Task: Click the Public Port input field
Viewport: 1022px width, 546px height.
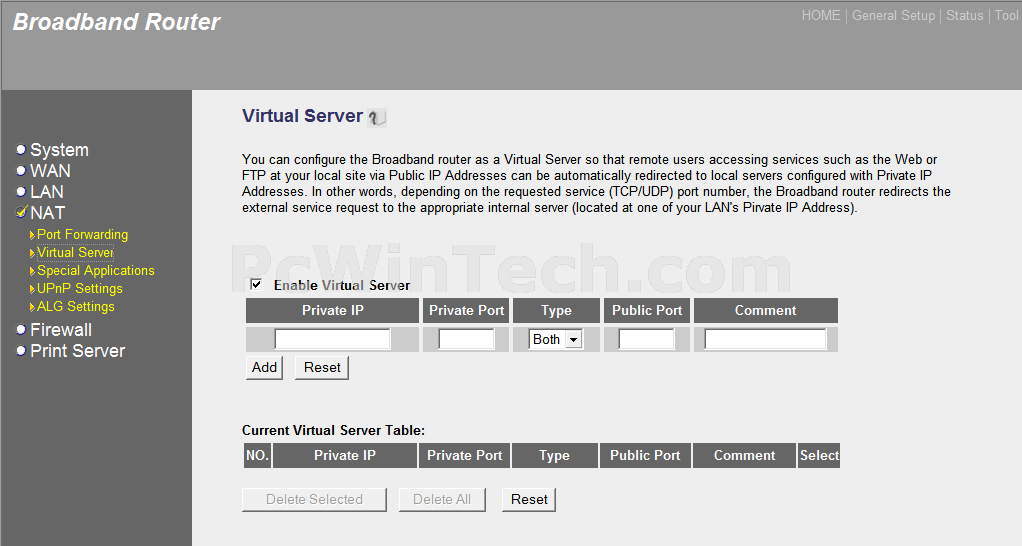Action: (x=647, y=339)
